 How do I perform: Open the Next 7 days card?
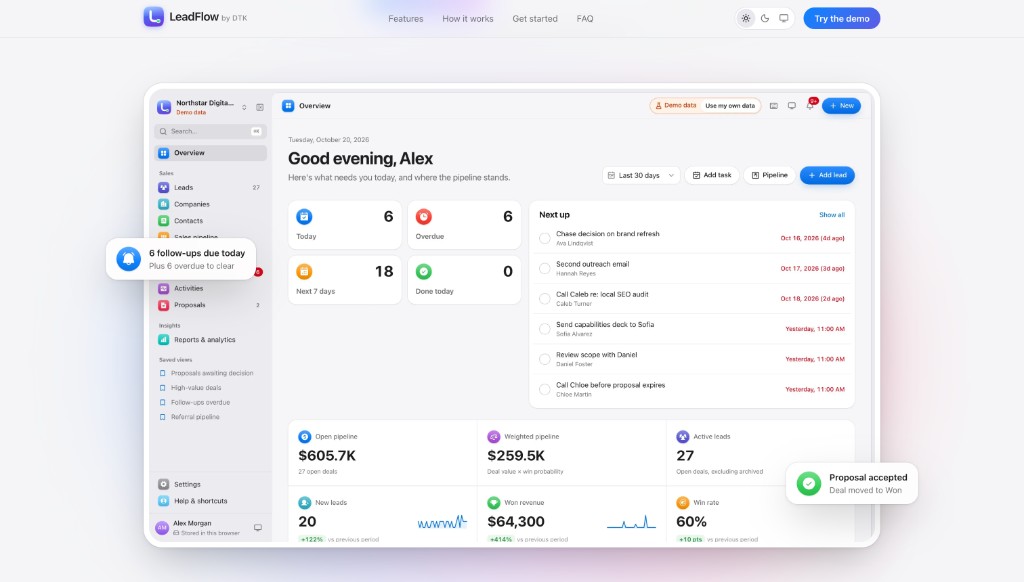click(345, 280)
